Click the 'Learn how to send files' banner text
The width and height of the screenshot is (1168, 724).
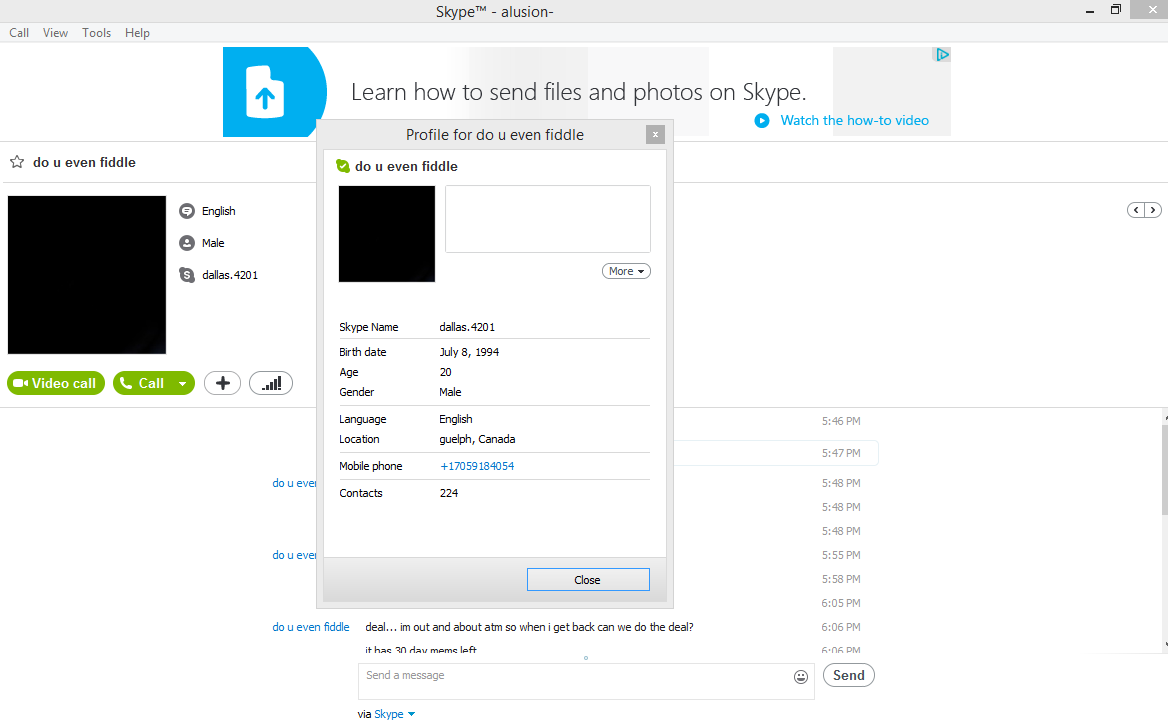(578, 92)
